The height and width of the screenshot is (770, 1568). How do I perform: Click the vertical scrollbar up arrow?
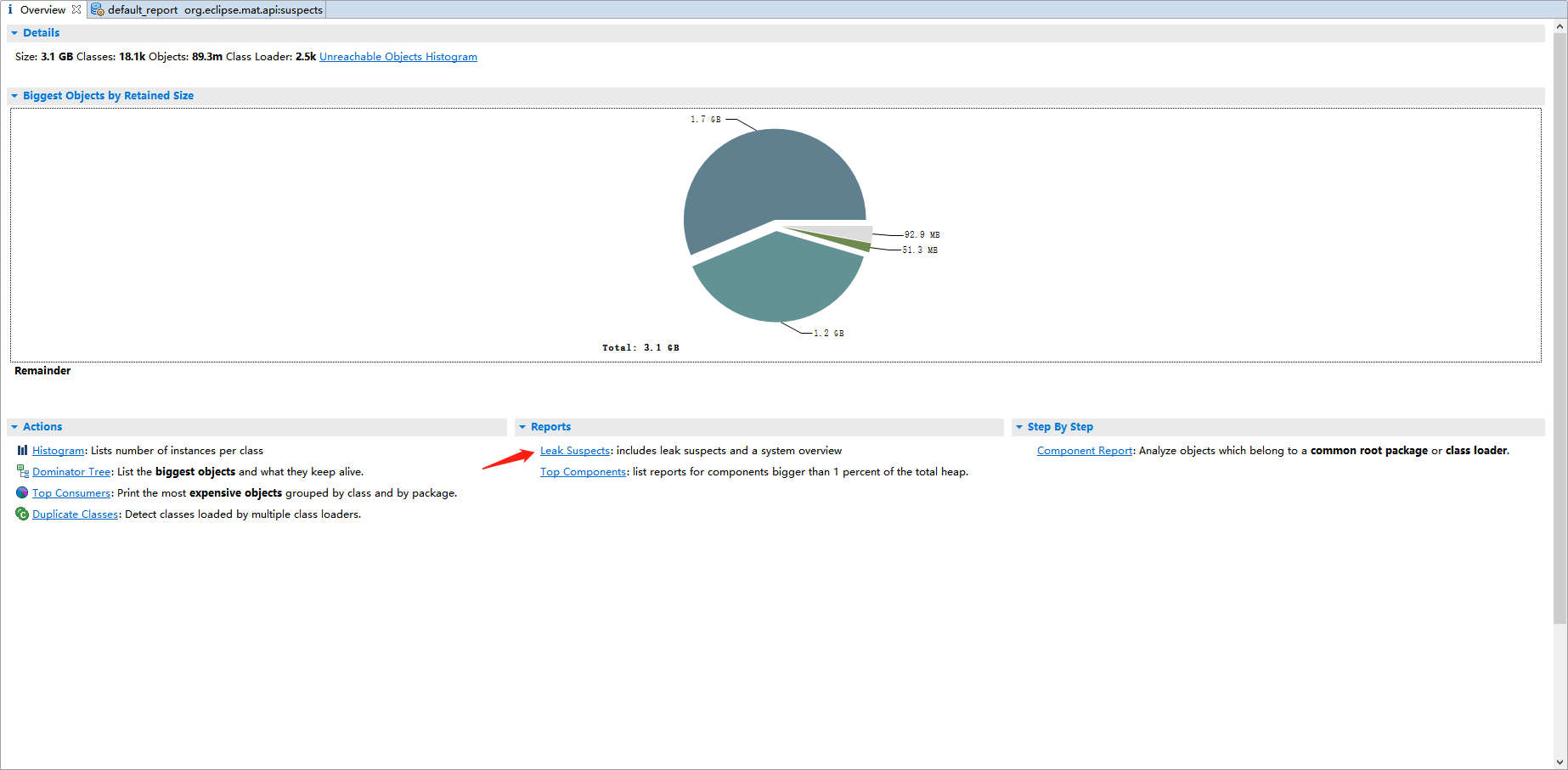click(1560, 26)
